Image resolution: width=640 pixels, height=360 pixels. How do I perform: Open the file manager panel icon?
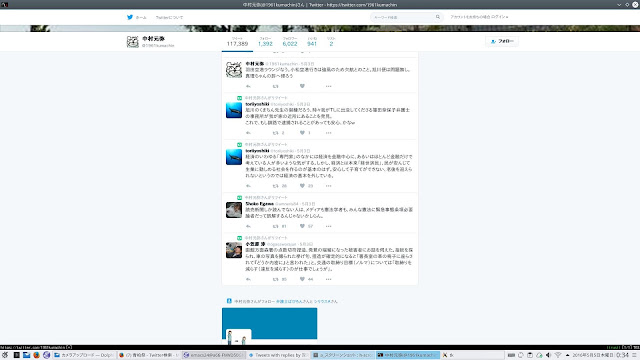point(27,355)
